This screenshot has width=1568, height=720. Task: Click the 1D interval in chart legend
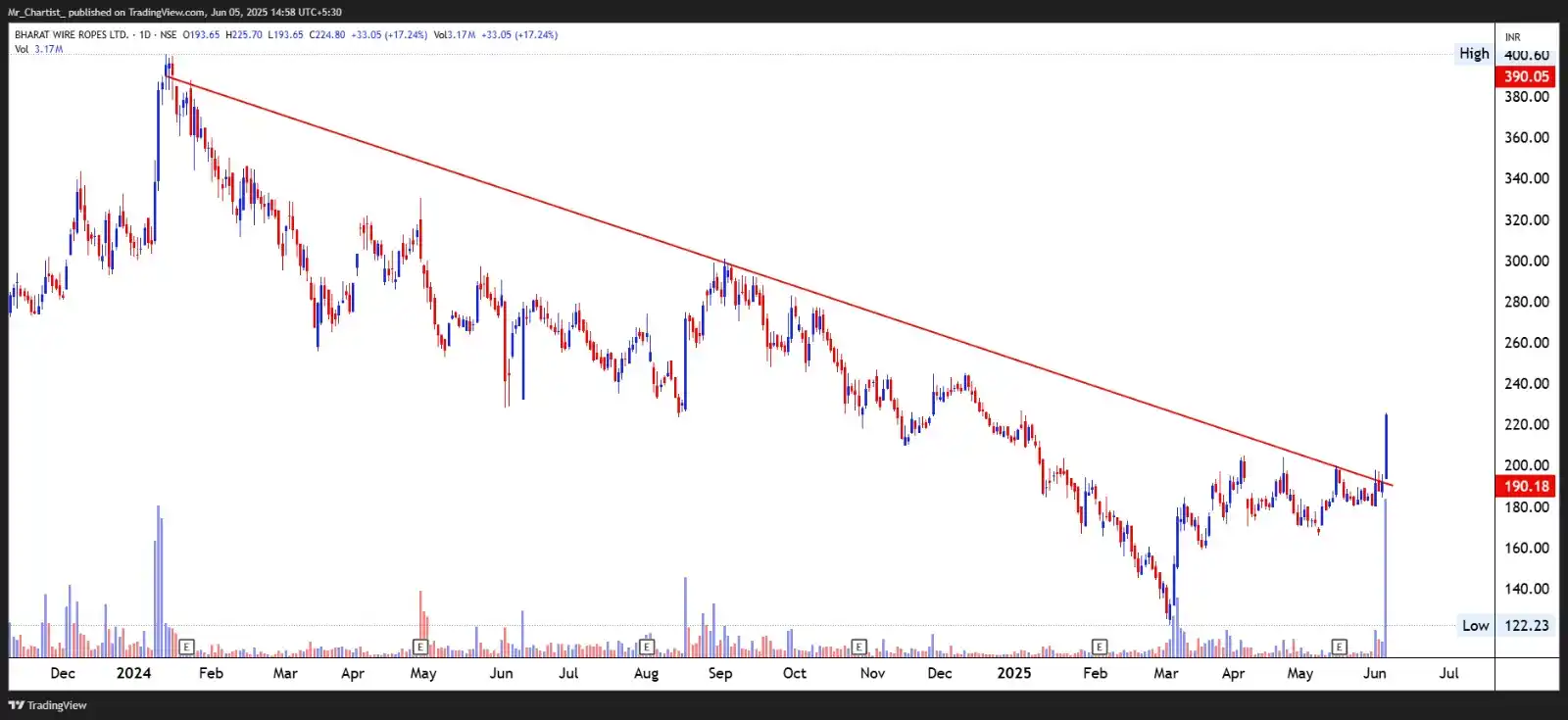[x=145, y=34]
